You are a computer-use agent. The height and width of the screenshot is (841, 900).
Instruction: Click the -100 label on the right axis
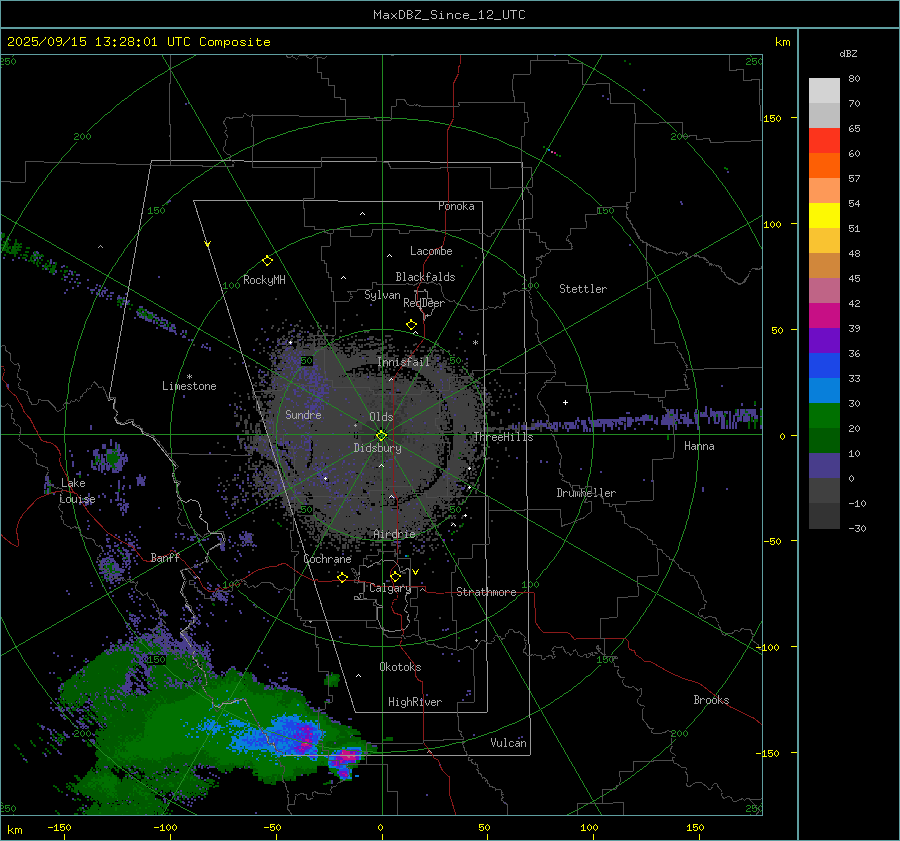(x=770, y=647)
